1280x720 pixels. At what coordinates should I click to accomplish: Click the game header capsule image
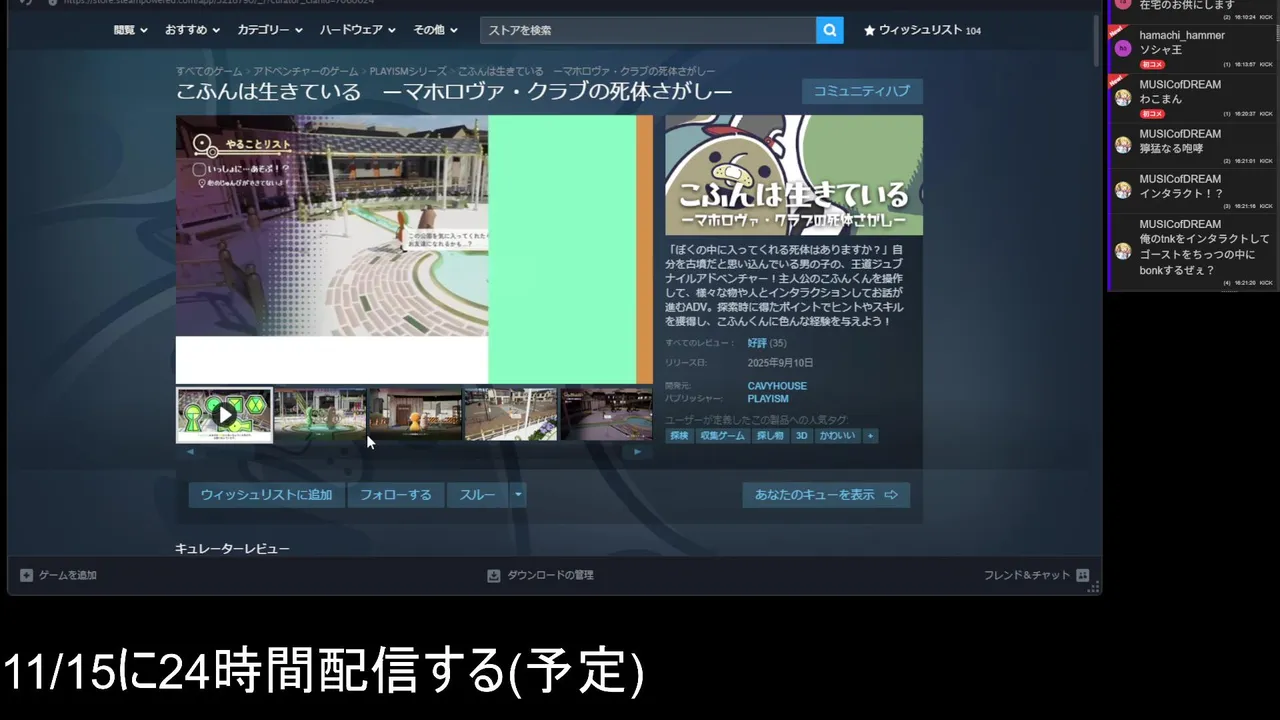coord(794,175)
